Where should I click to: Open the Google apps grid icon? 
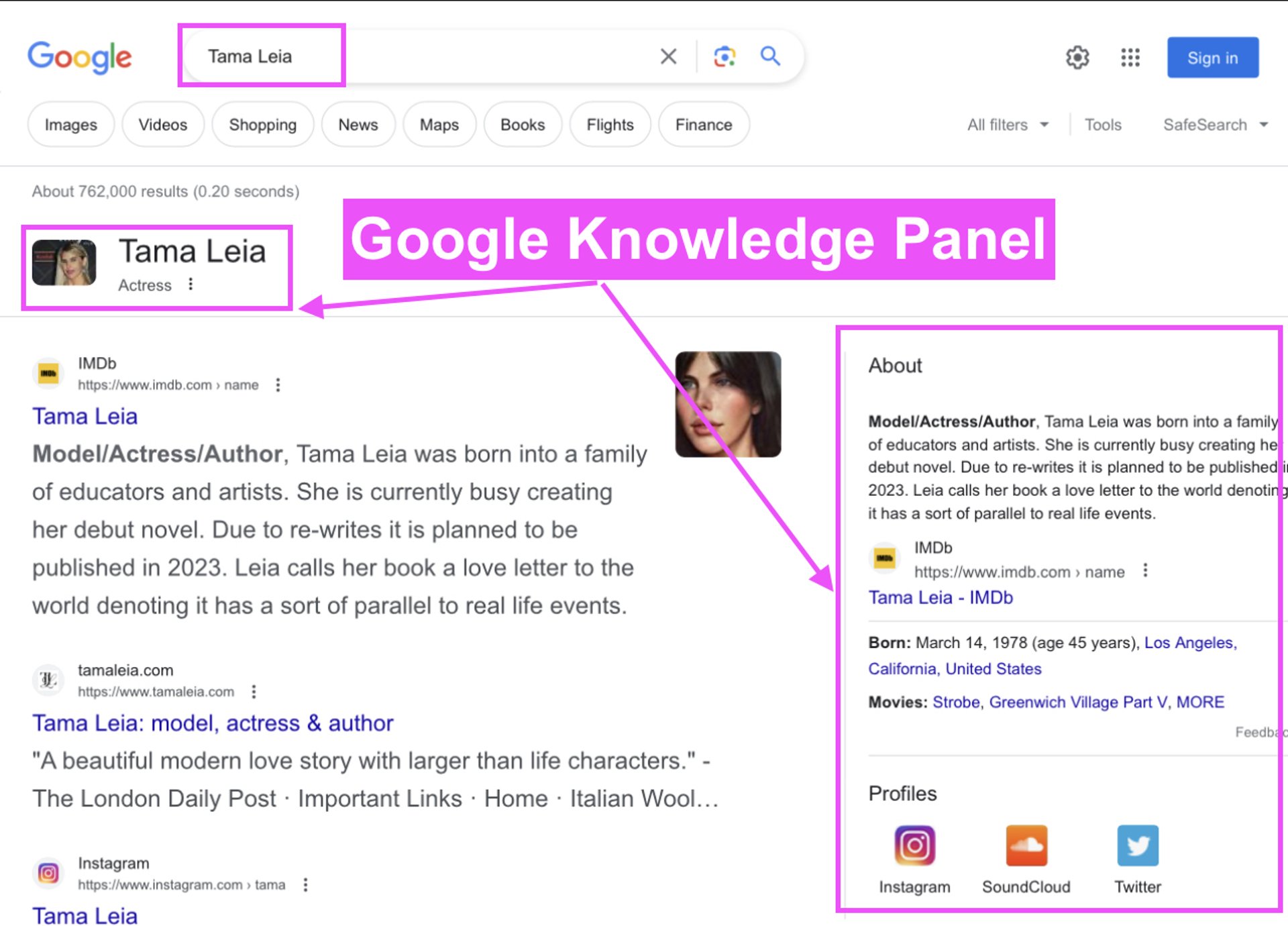[1130, 58]
